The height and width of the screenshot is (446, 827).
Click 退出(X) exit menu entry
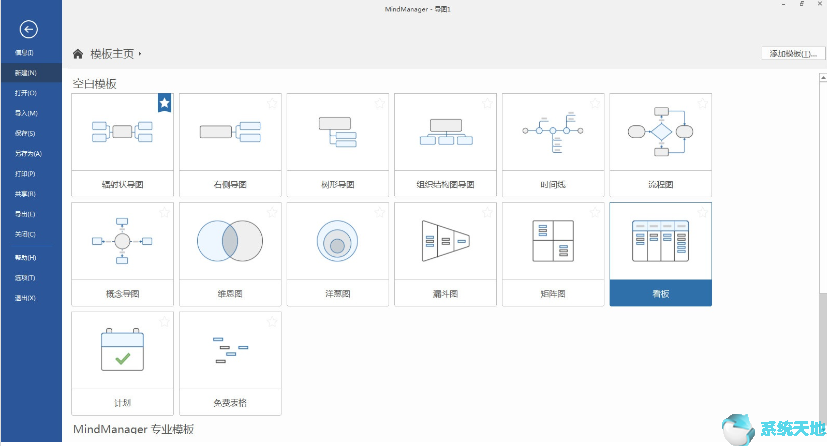pyautogui.click(x=25, y=298)
